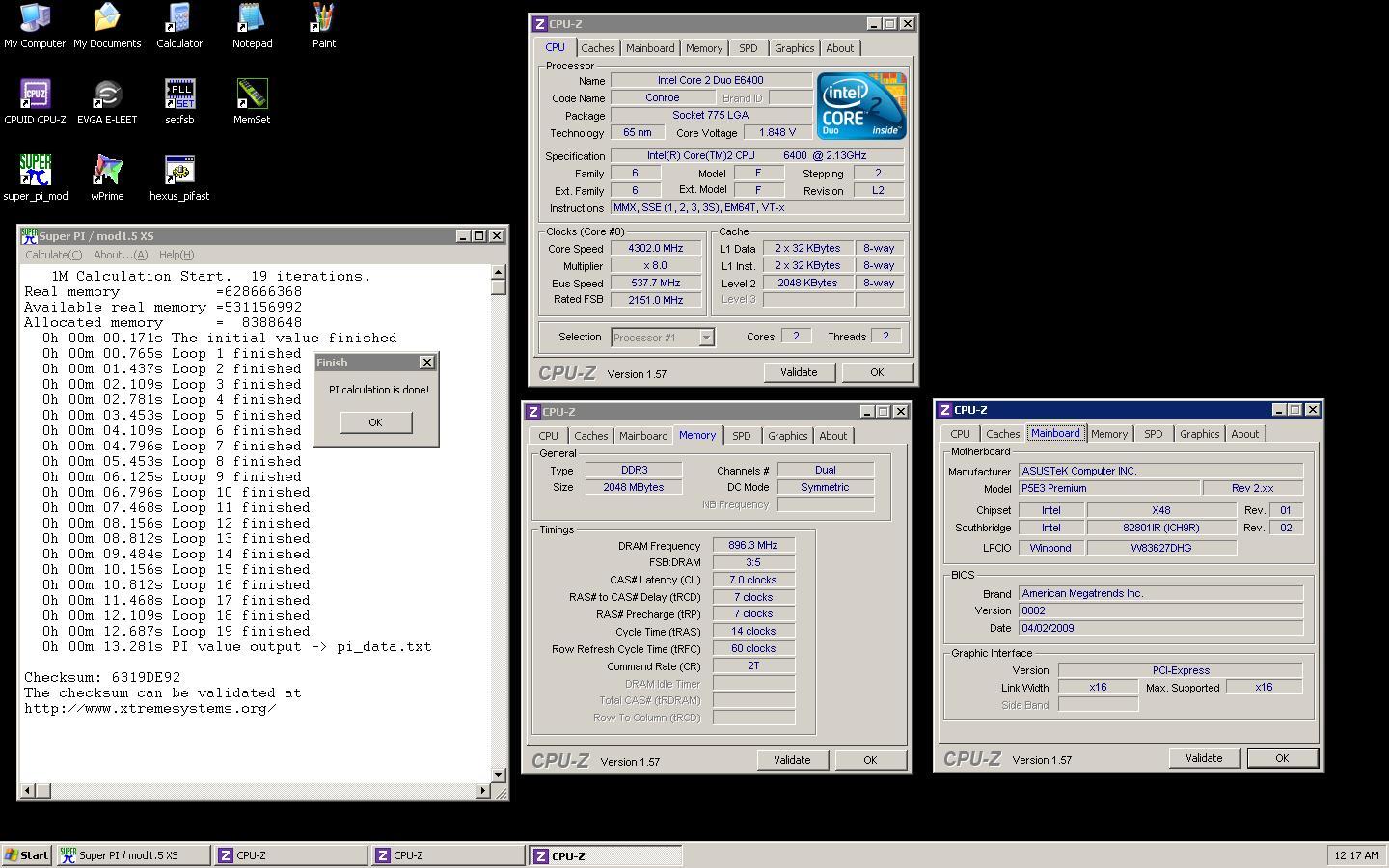Click the Super PI title bar icon

click(29, 236)
